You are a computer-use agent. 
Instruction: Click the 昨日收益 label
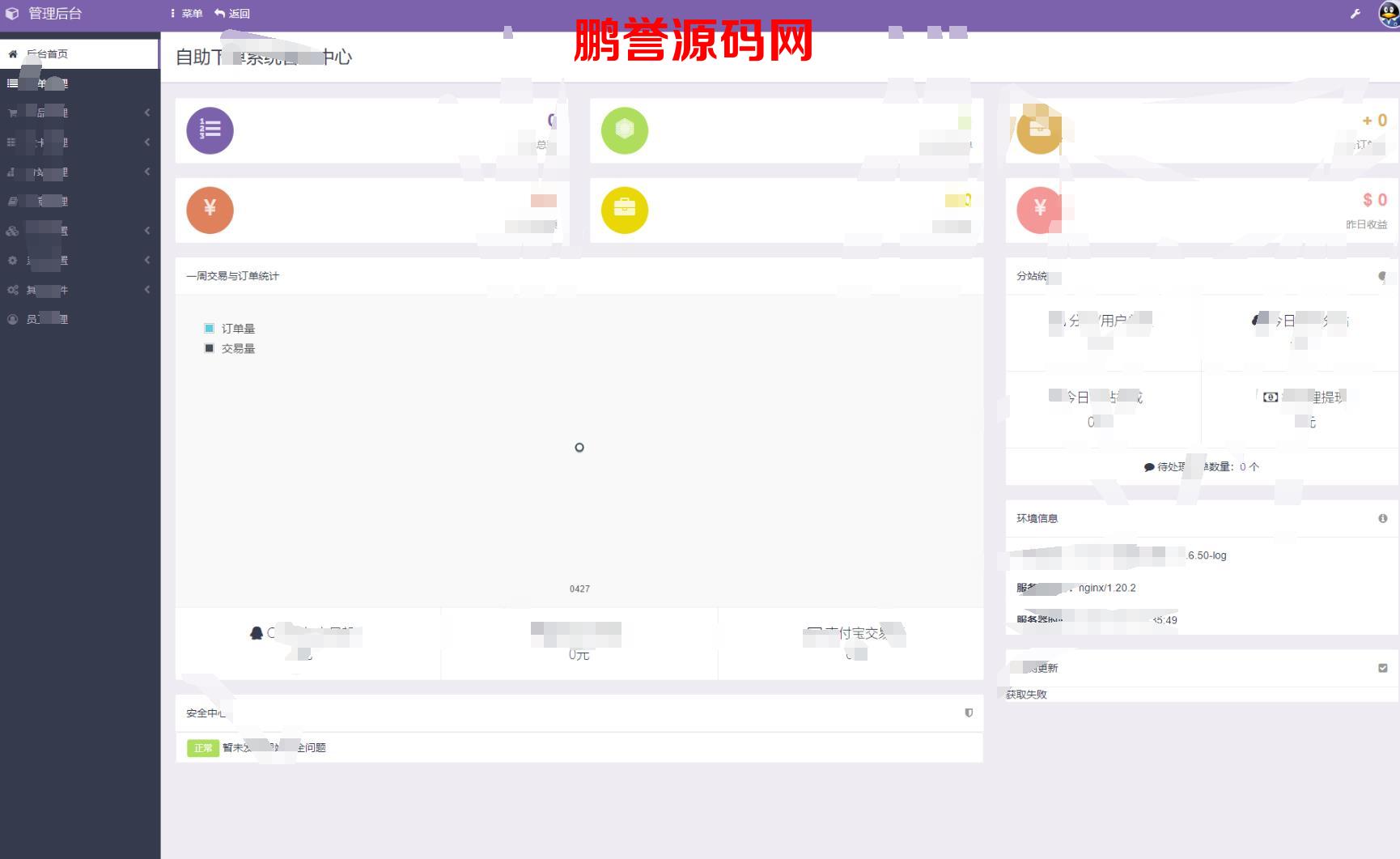pos(1367,224)
